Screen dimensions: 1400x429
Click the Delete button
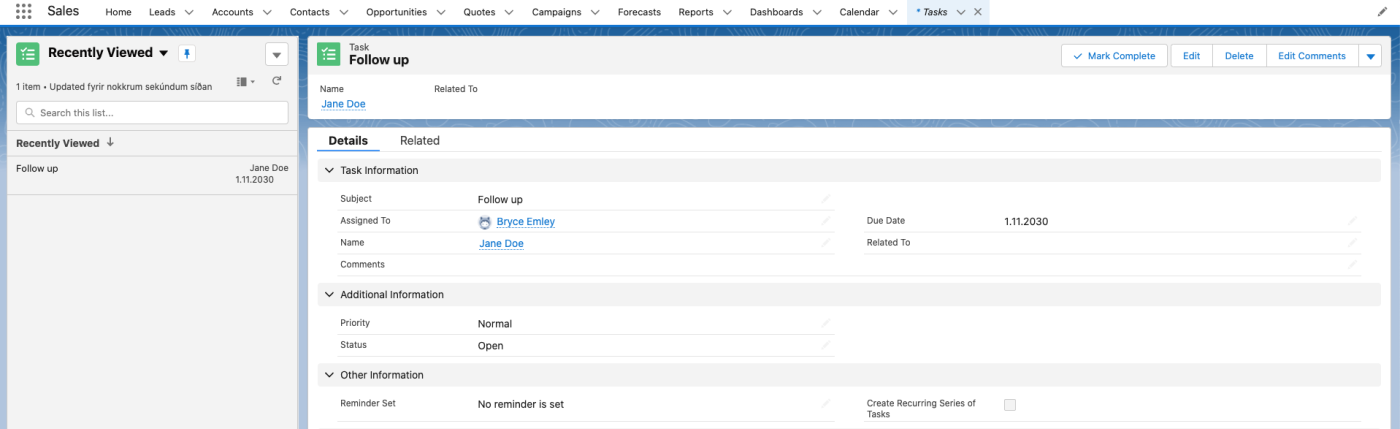click(x=1239, y=56)
